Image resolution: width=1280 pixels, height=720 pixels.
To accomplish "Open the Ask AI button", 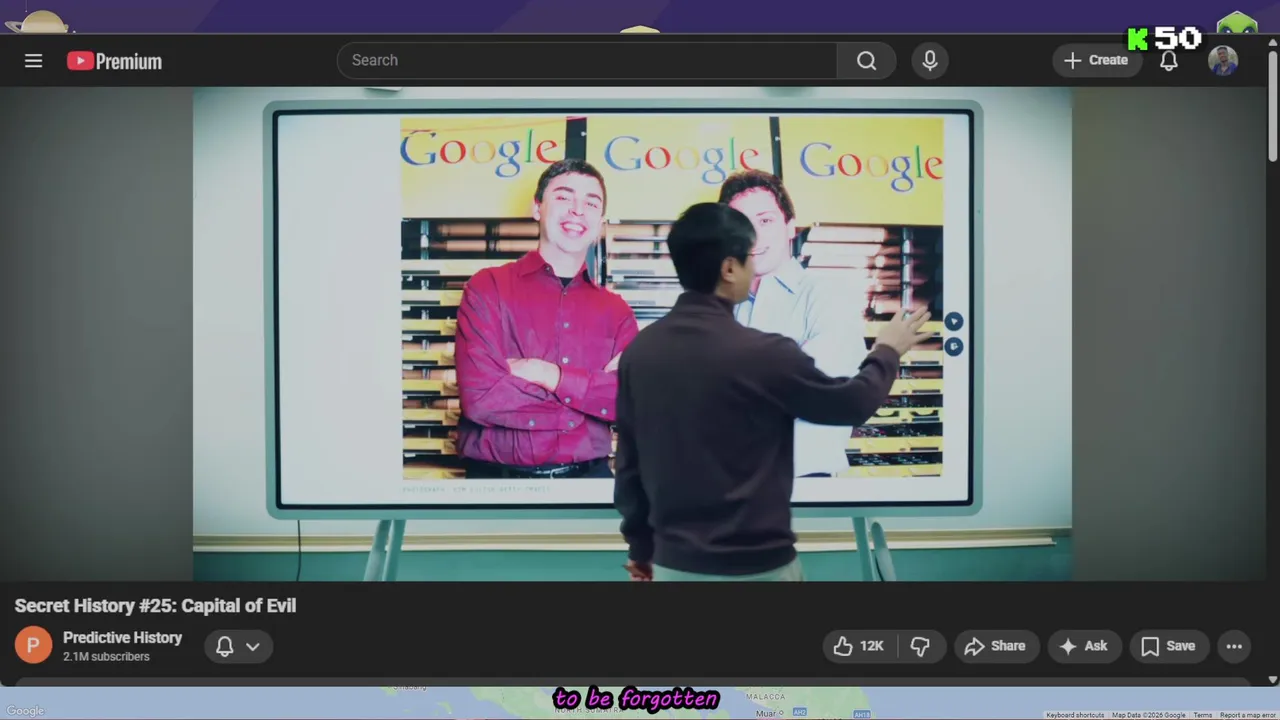I will click(x=1084, y=646).
